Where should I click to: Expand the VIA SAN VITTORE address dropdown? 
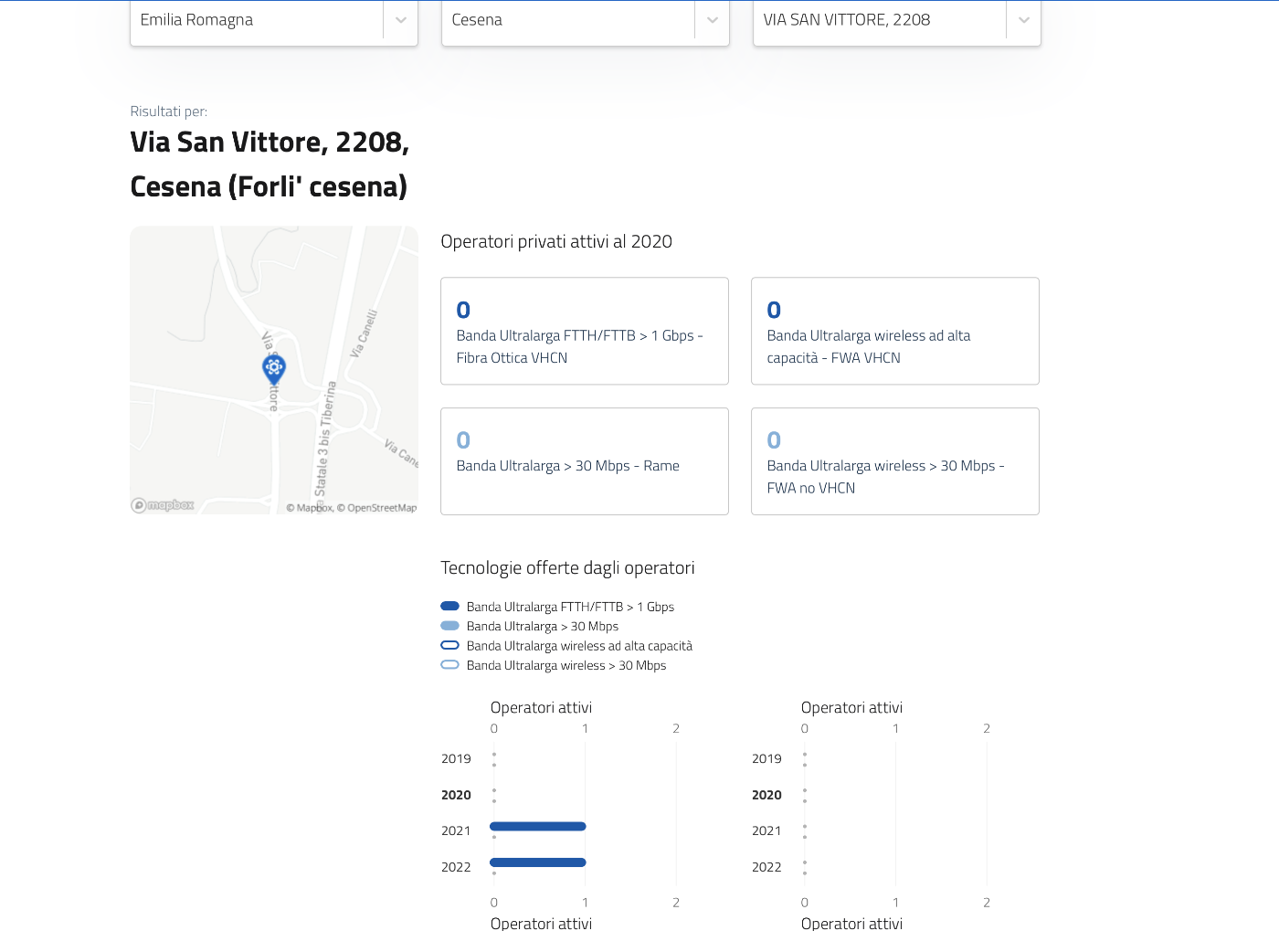(x=1023, y=20)
